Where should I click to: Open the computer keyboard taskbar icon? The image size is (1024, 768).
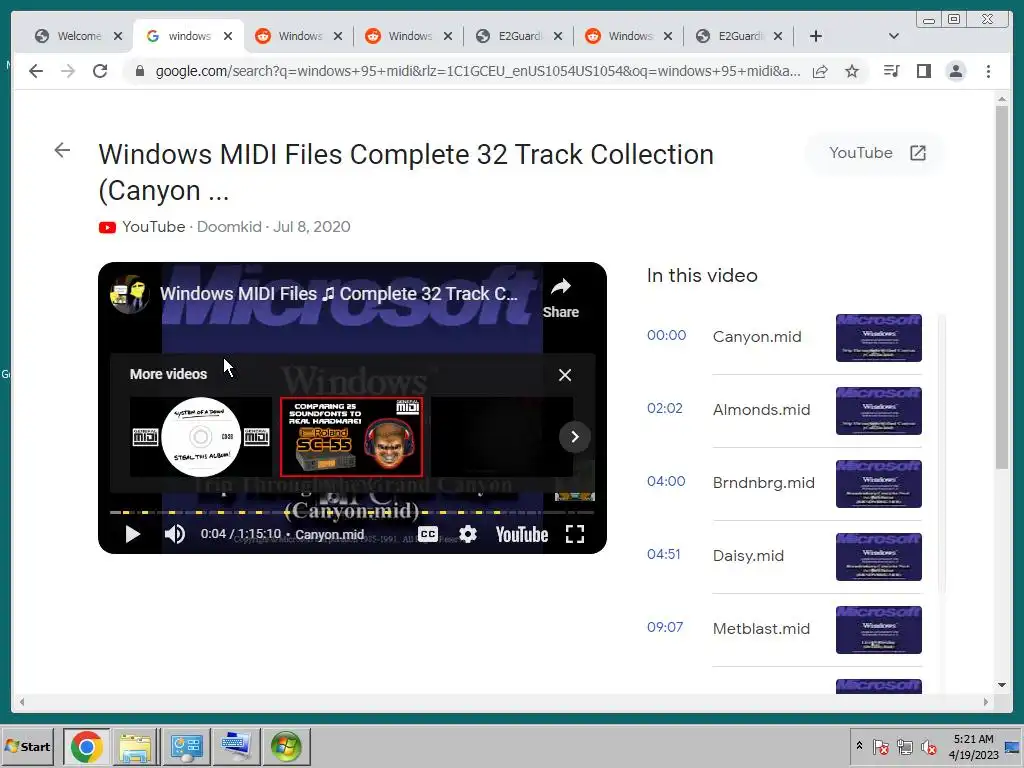pyautogui.click(x=236, y=746)
